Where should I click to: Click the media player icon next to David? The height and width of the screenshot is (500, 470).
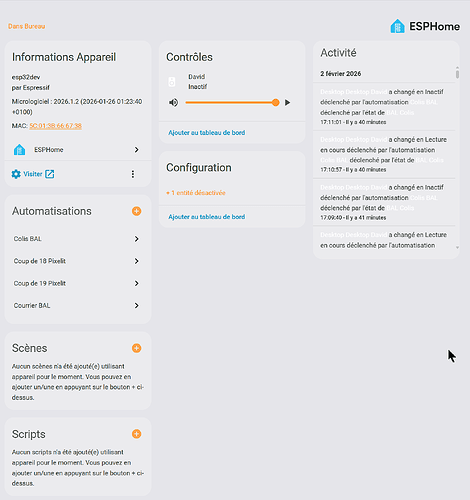click(x=172, y=82)
